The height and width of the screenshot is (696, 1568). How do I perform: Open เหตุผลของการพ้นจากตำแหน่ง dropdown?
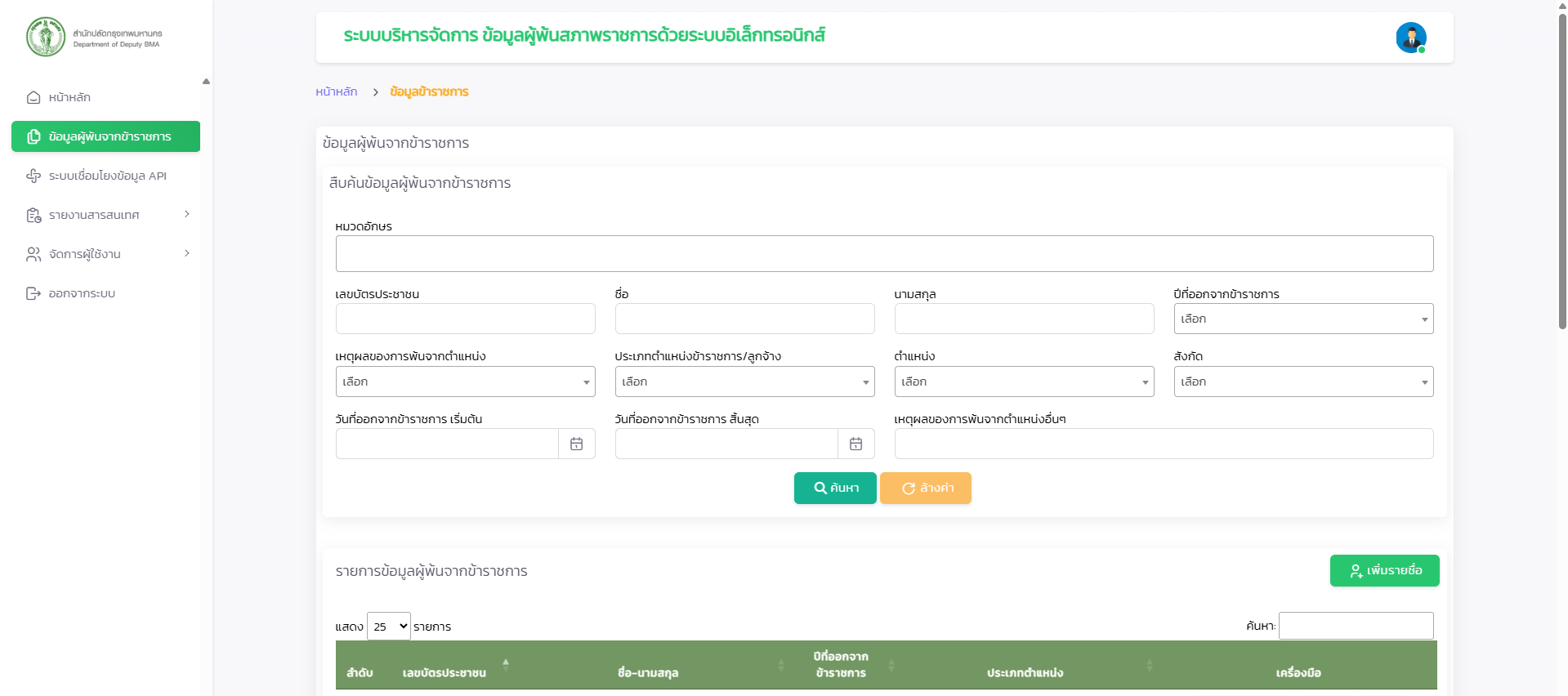click(465, 381)
